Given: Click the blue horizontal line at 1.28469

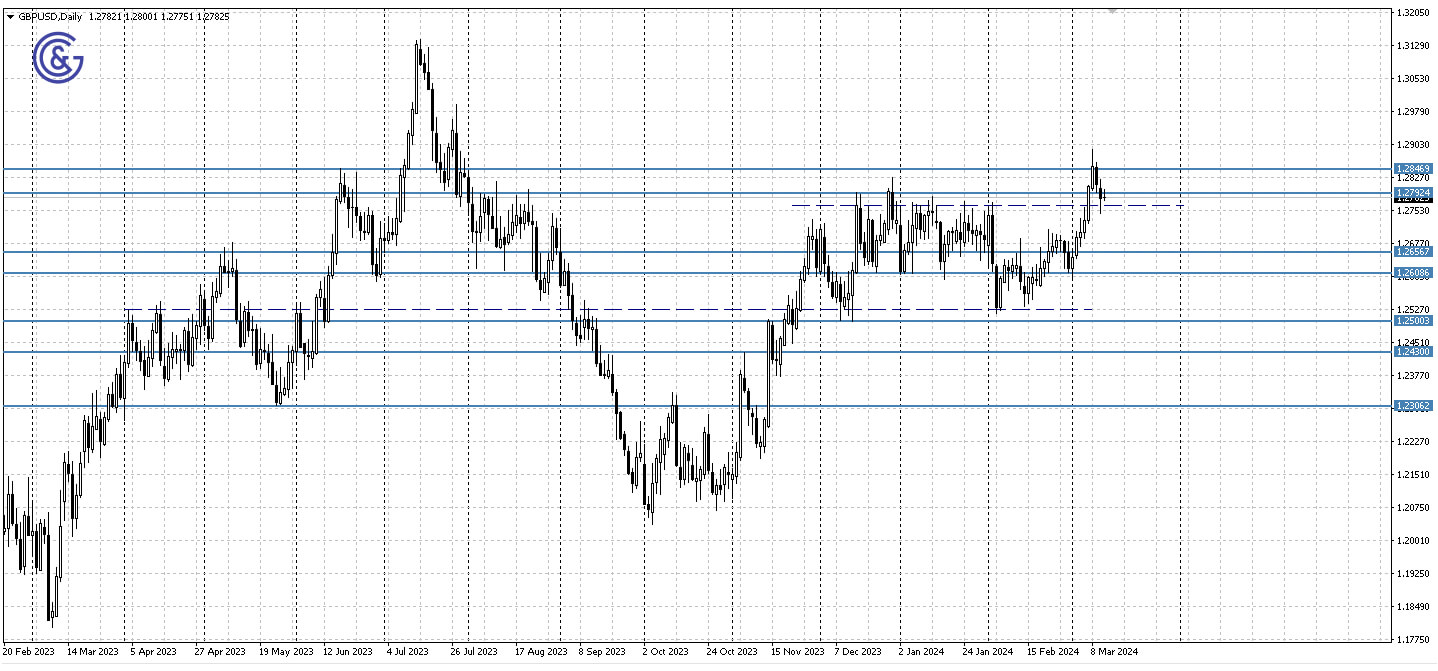Looking at the screenshot, I should tap(700, 168).
